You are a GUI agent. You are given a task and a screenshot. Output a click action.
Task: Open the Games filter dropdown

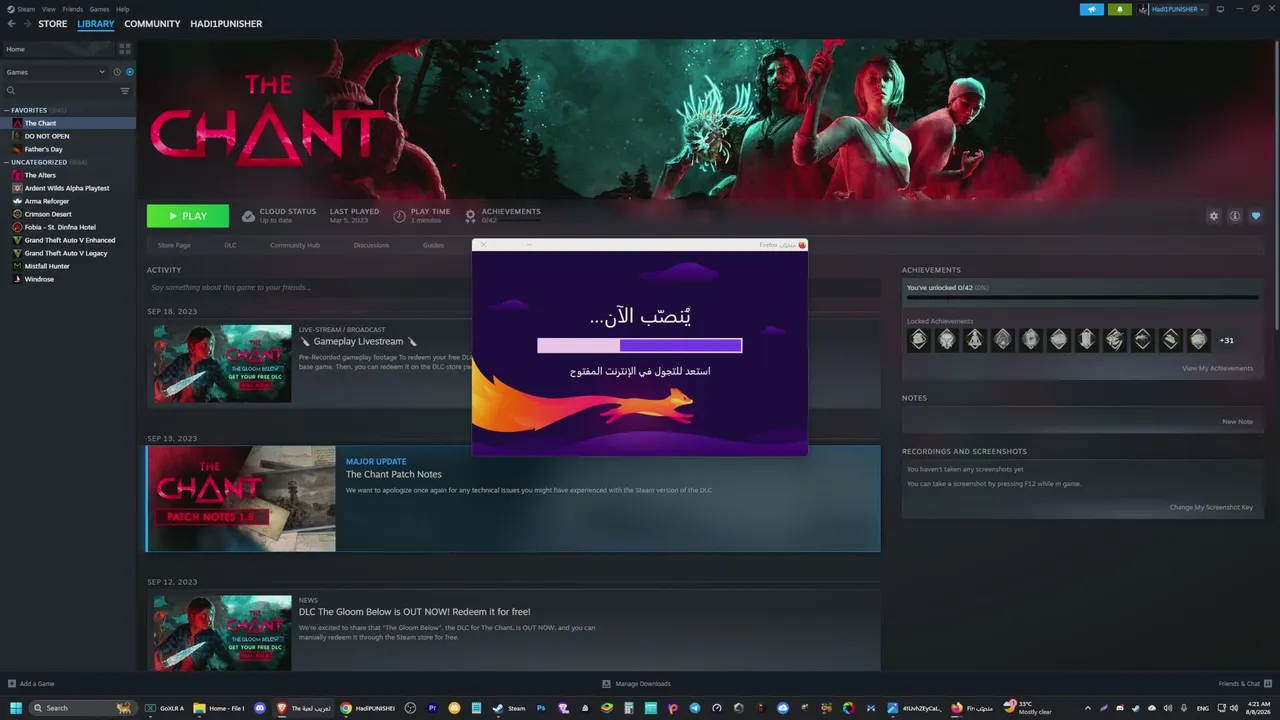coord(55,72)
